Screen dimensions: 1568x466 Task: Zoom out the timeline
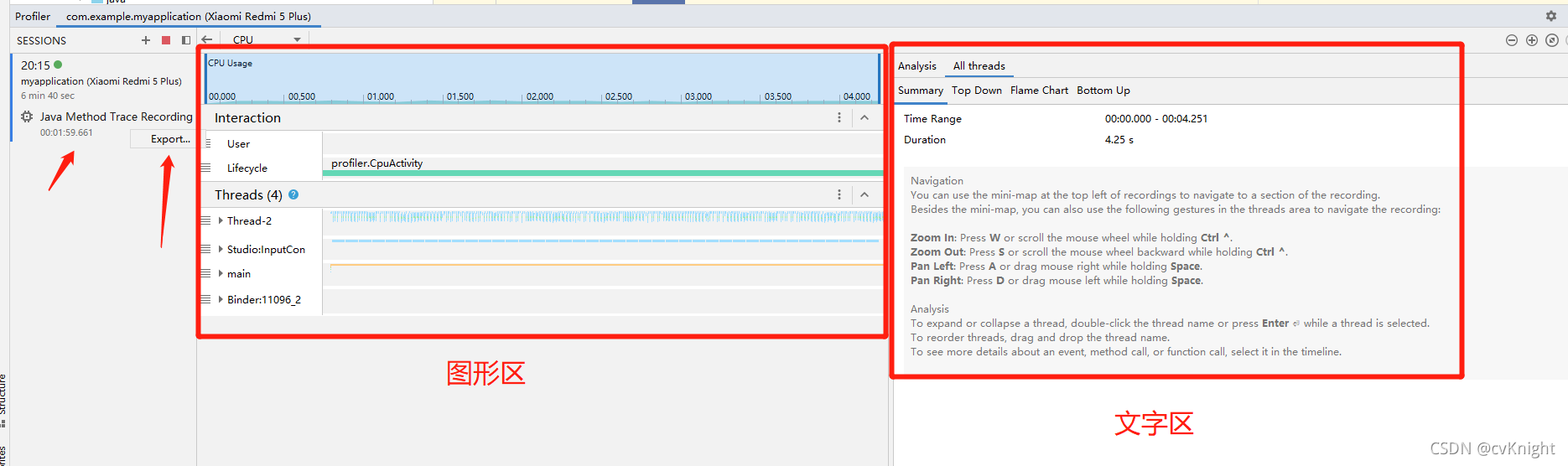pos(1512,40)
